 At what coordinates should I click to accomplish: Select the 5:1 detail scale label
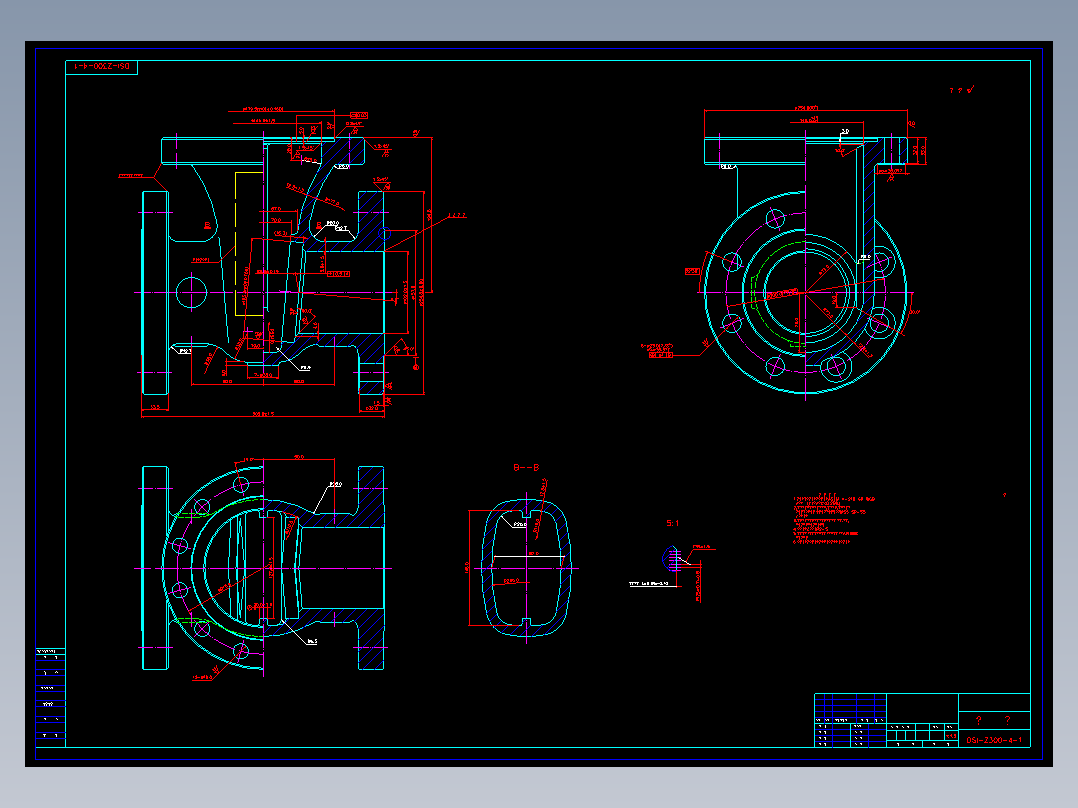[672, 523]
